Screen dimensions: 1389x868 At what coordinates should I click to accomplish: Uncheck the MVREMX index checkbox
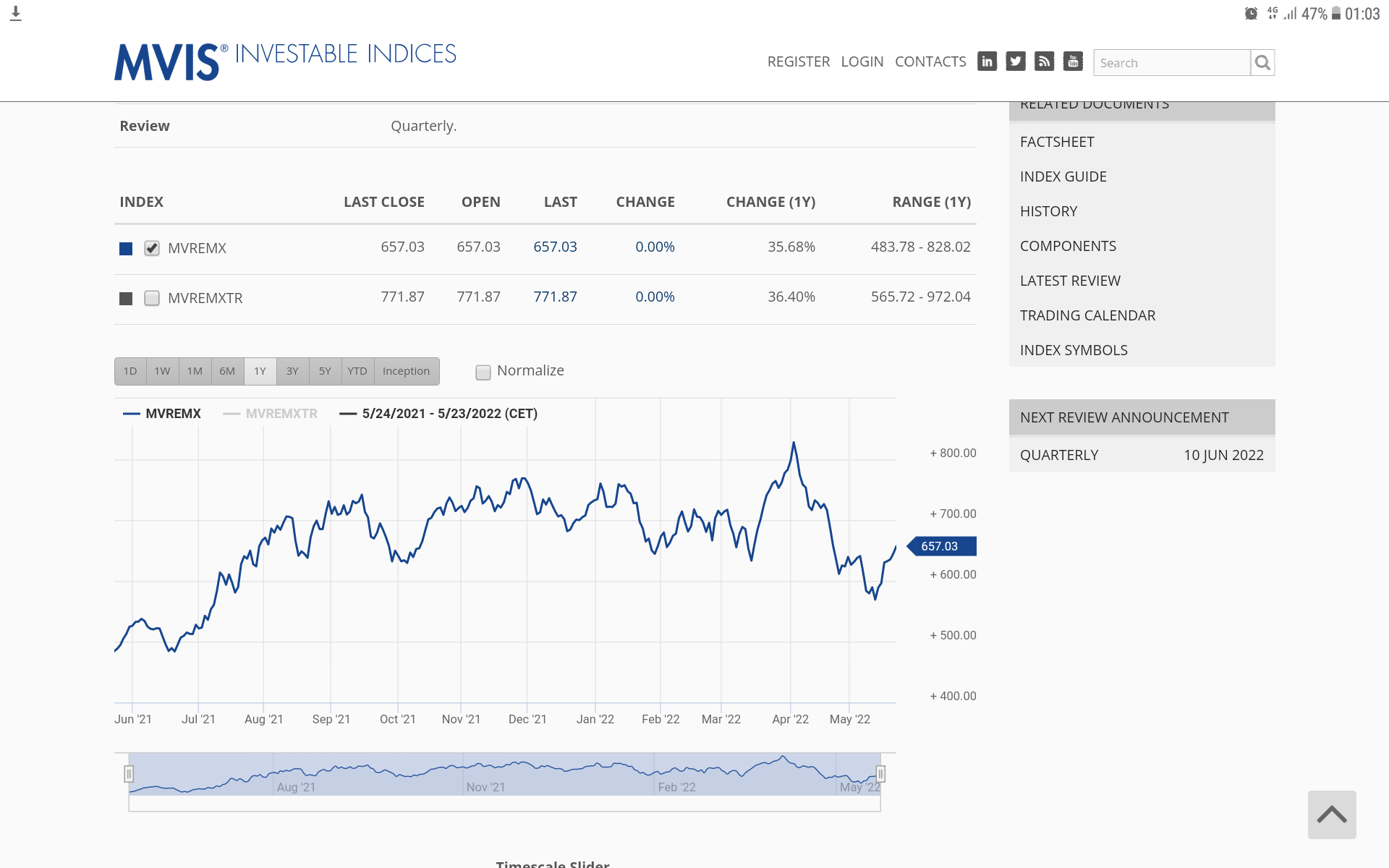point(152,248)
